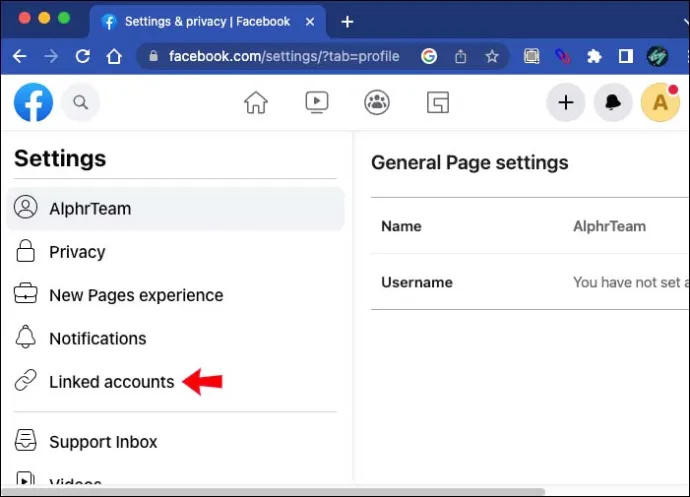The width and height of the screenshot is (690, 497).
Task: Click the Username row
Action: pyautogui.click(x=530, y=282)
